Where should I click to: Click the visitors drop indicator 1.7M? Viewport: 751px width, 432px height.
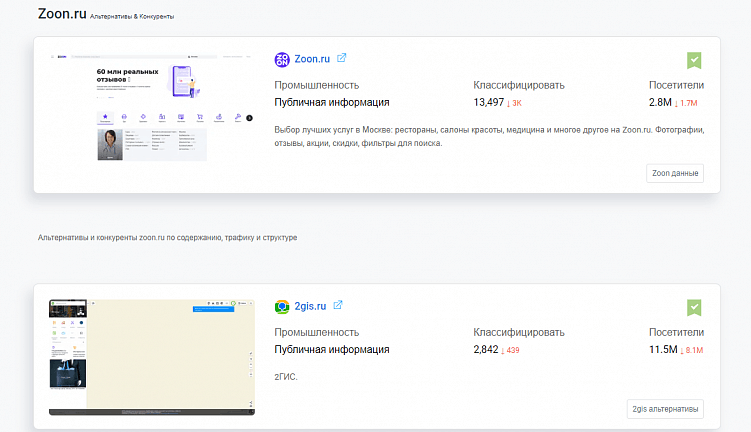pos(686,103)
